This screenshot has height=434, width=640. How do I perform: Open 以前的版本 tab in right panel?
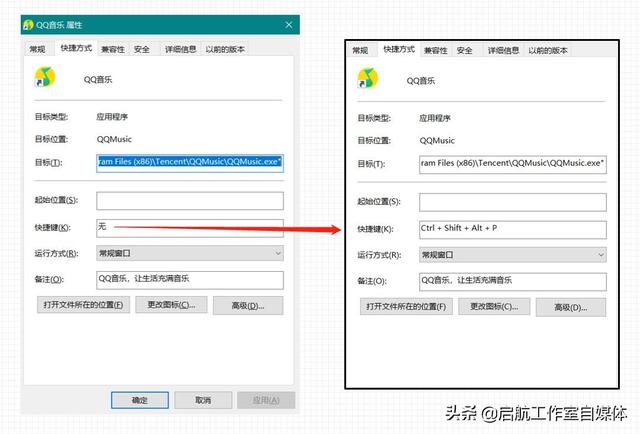548,51
